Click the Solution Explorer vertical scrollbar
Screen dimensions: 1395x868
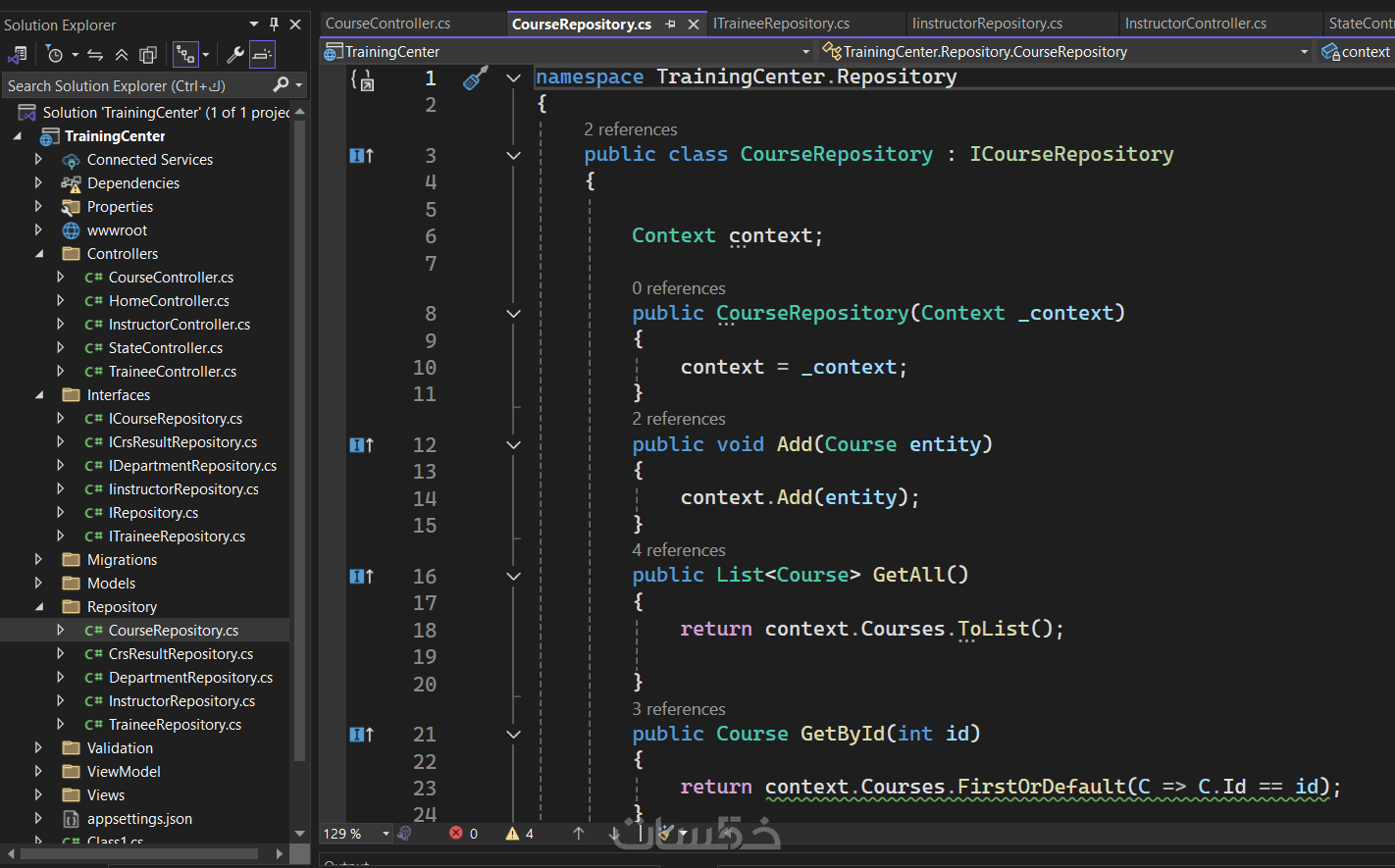coord(300,441)
